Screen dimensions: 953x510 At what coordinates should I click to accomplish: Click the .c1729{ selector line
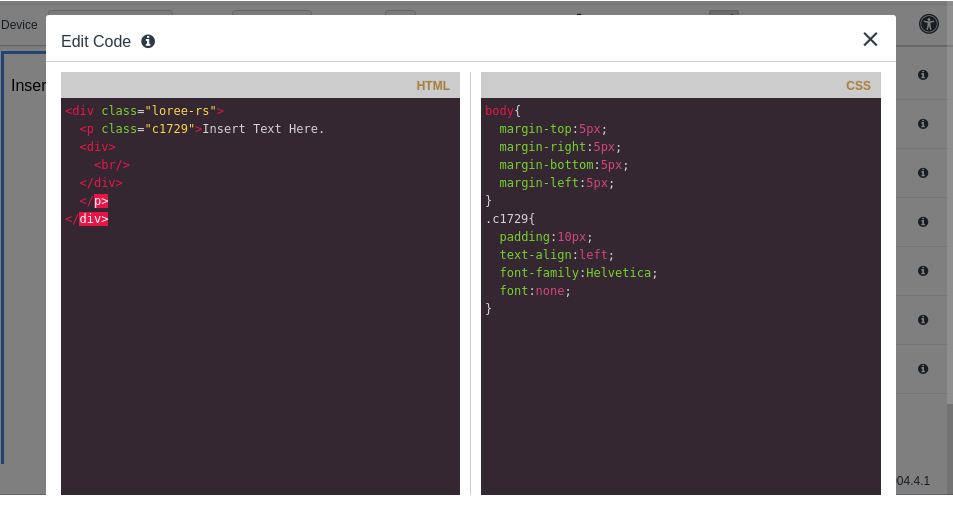[510, 219]
